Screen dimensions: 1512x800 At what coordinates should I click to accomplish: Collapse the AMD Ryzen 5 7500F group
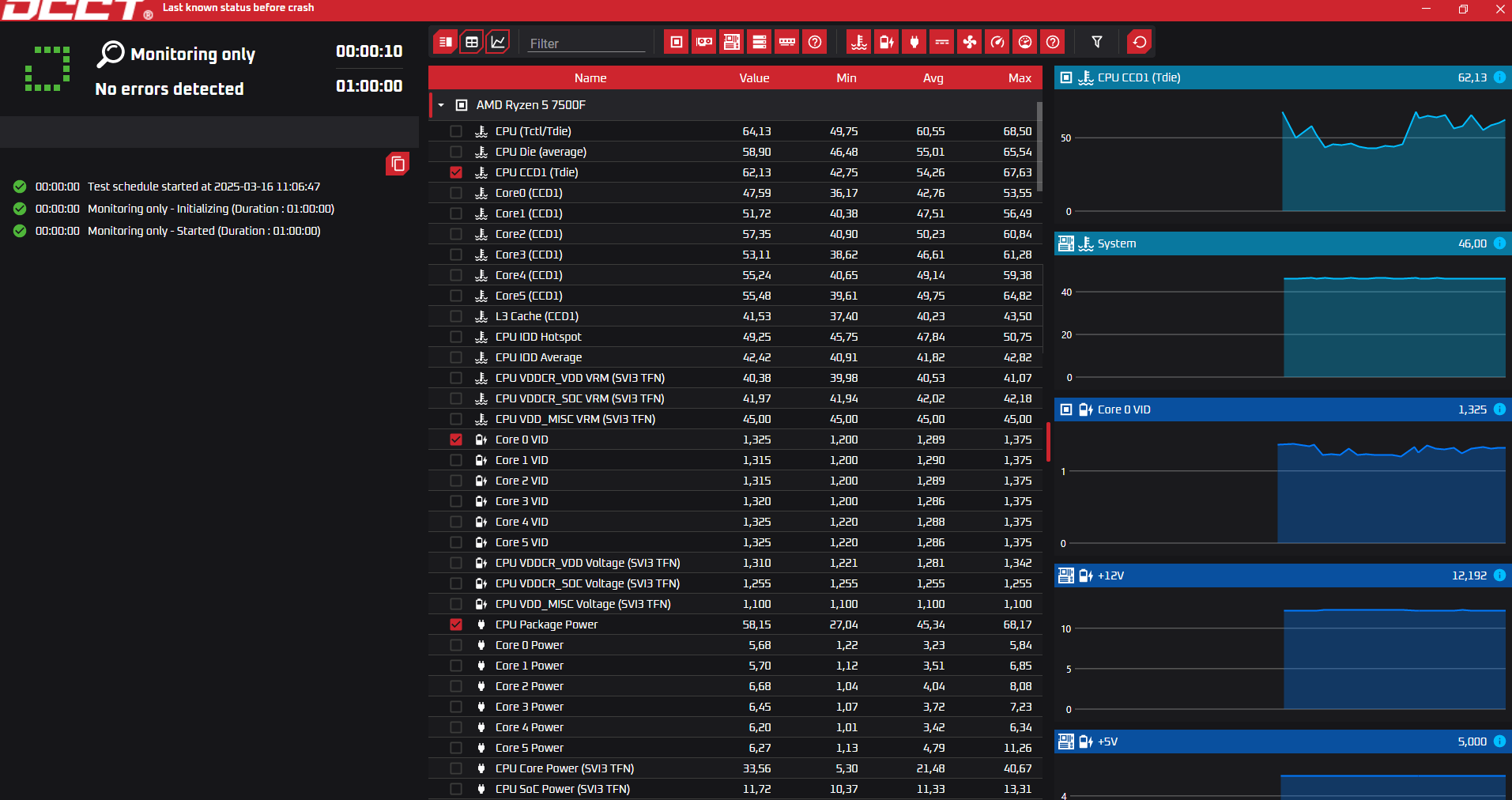(x=441, y=105)
